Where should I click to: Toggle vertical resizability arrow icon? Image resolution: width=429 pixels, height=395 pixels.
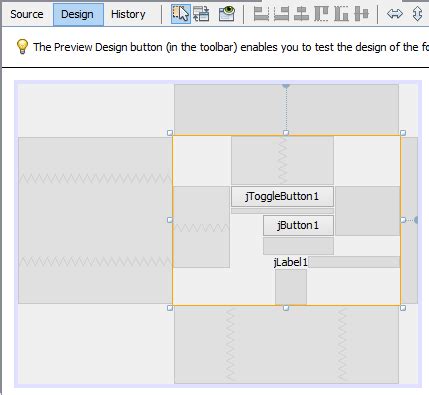point(417,14)
